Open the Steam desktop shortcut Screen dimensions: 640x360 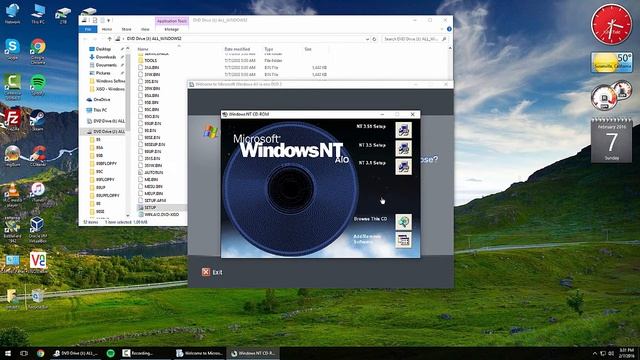point(38,120)
